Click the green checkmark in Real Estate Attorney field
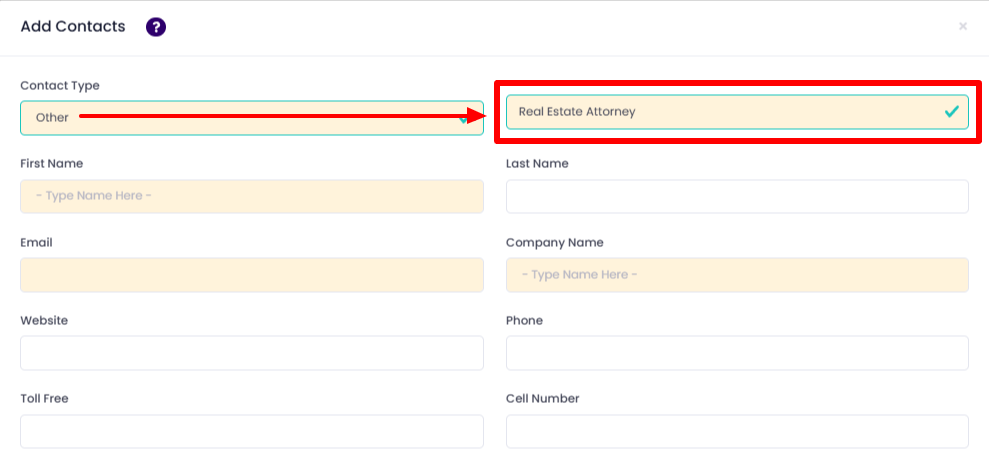Viewport: 989px width, 458px height. pos(951,112)
